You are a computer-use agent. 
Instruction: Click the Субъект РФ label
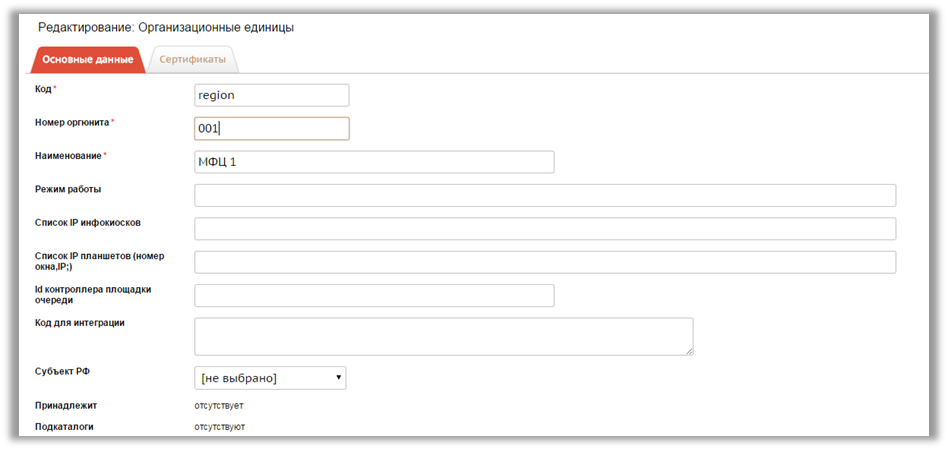point(63,371)
